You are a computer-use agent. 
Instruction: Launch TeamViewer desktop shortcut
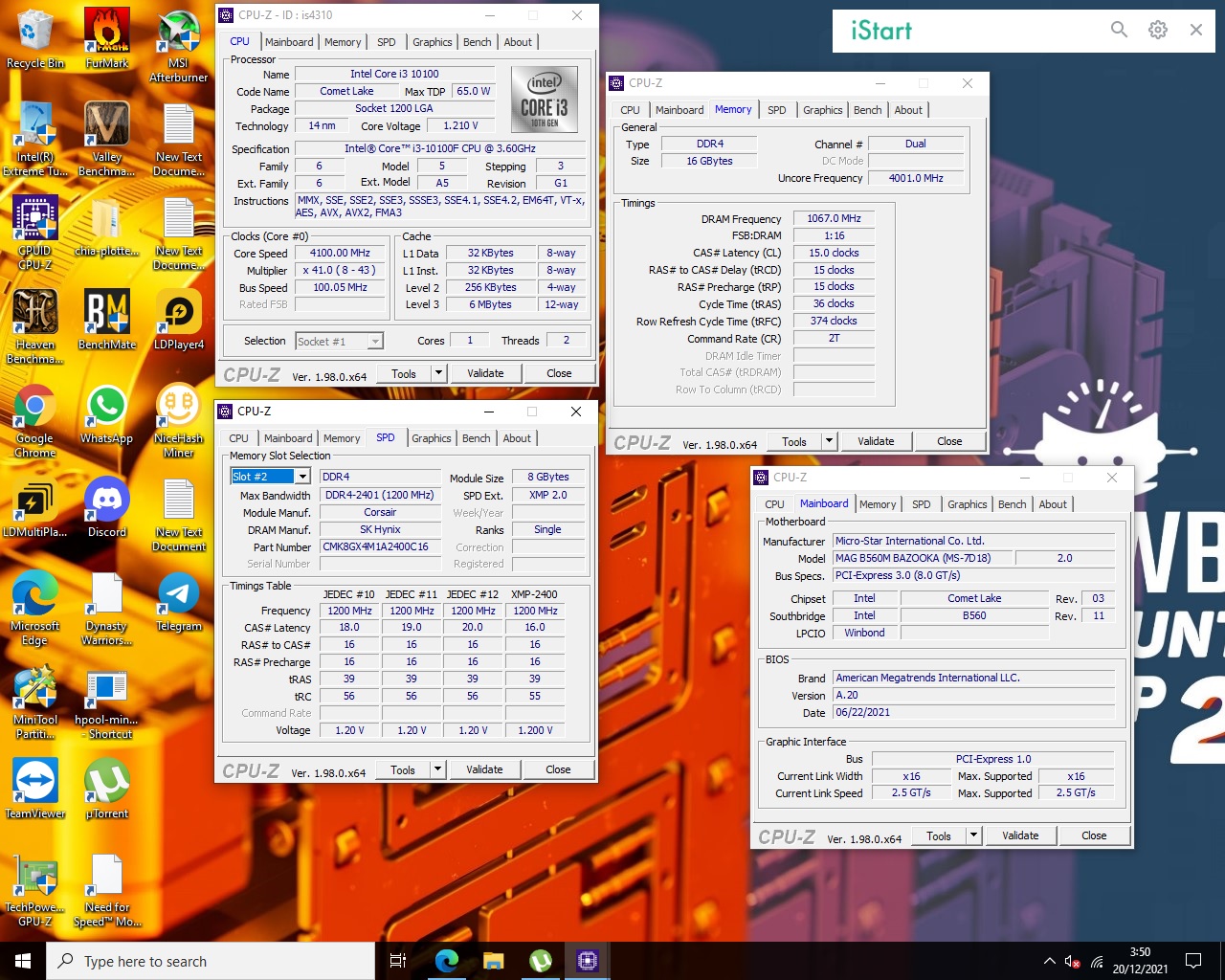tap(35, 790)
